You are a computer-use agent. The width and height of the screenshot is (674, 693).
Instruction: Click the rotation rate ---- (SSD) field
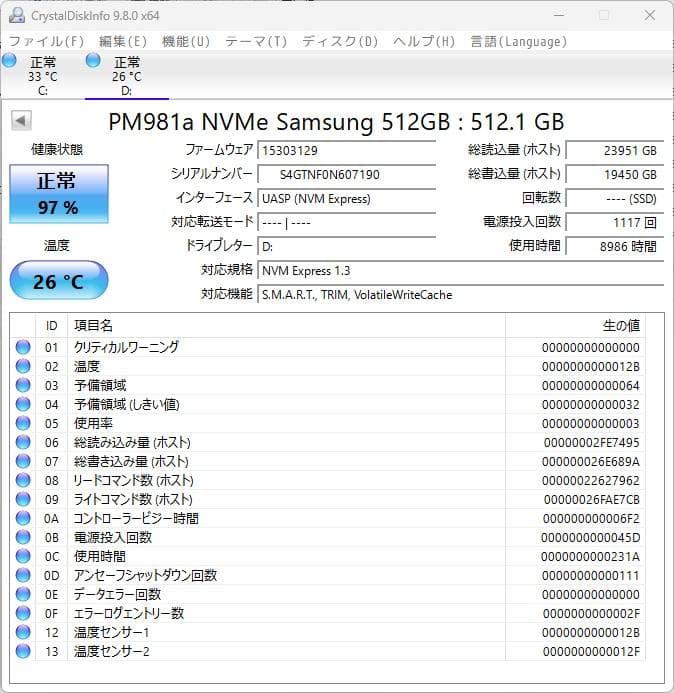click(615, 198)
